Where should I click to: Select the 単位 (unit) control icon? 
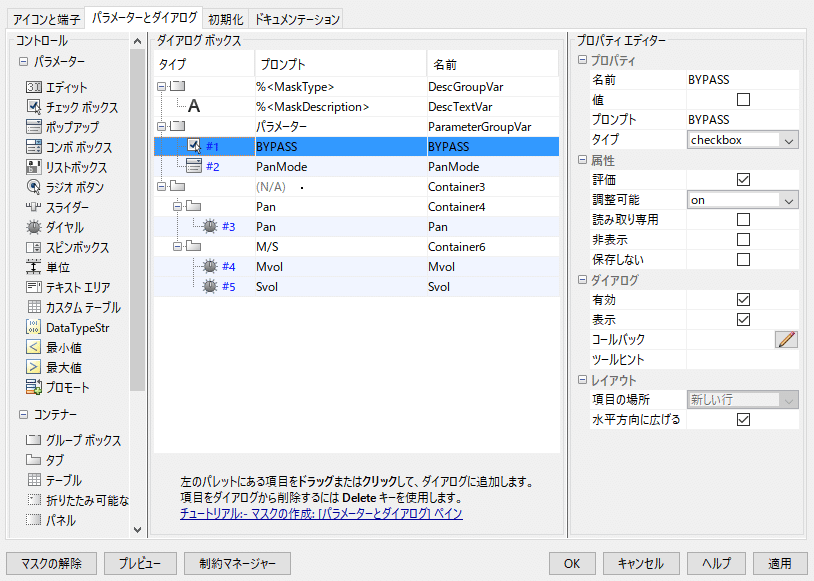(34, 267)
